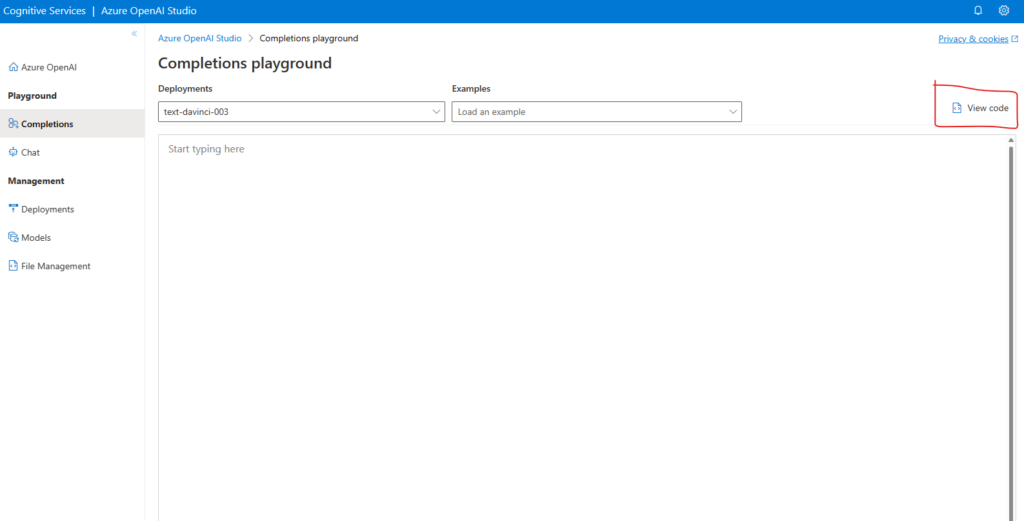The image size is (1024, 521).
Task: Open the Load an example dropdown
Action: [733, 112]
